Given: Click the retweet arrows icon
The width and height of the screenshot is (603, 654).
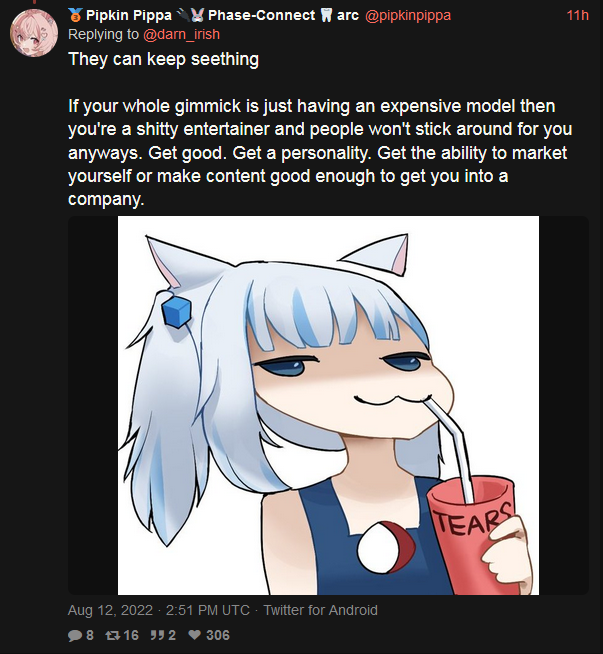Looking at the screenshot, I should 112,635.
